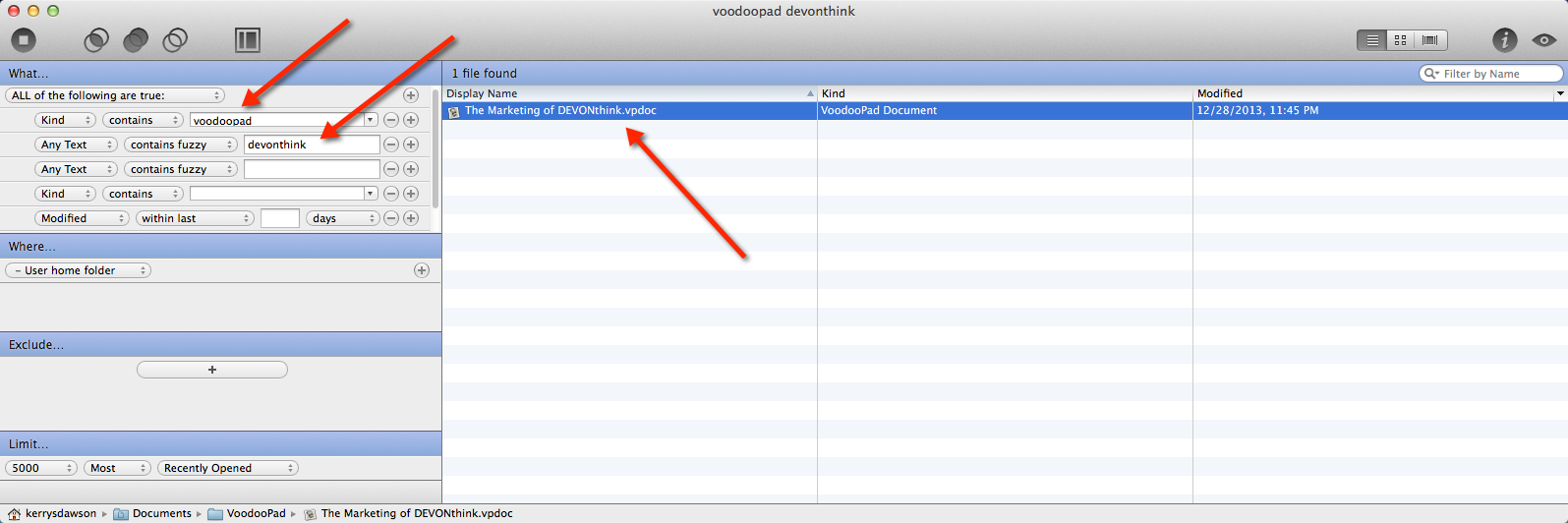
Task: Sort by Kind column header
Action: pos(1005,93)
